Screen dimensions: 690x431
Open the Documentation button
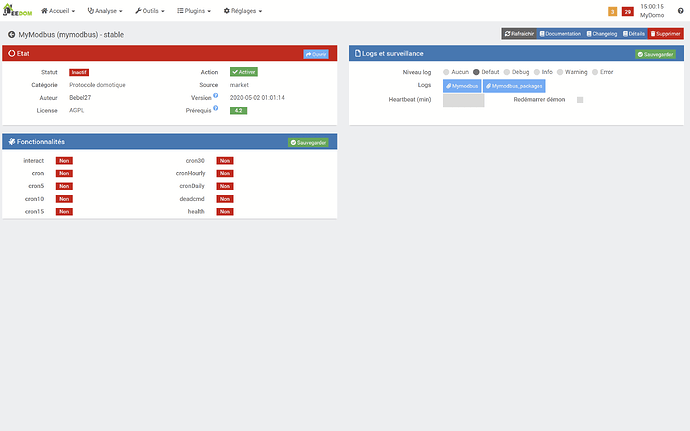(560, 34)
